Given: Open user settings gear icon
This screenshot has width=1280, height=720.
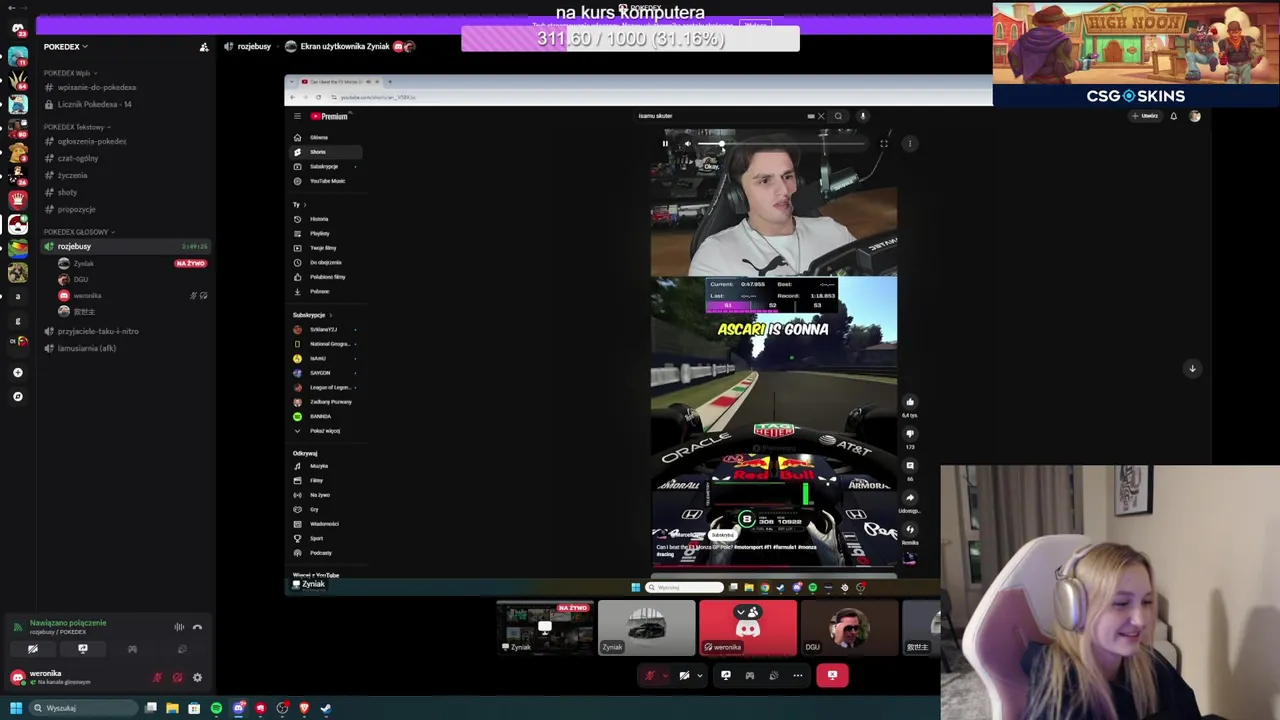Looking at the screenshot, I should [x=197, y=677].
